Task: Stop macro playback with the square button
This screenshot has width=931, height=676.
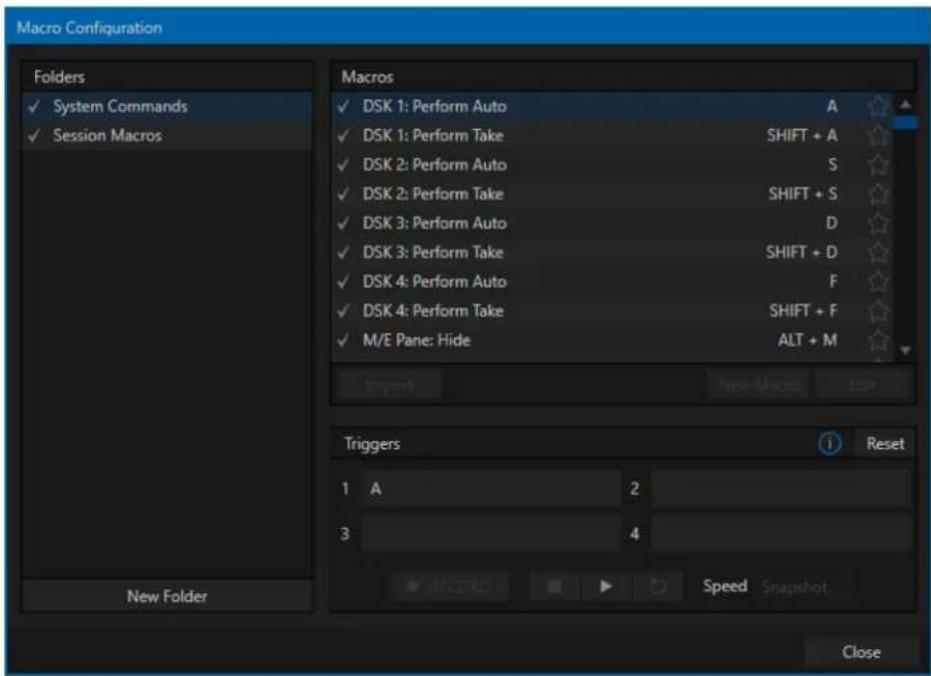Action: pyautogui.click(x=555, y=586)
